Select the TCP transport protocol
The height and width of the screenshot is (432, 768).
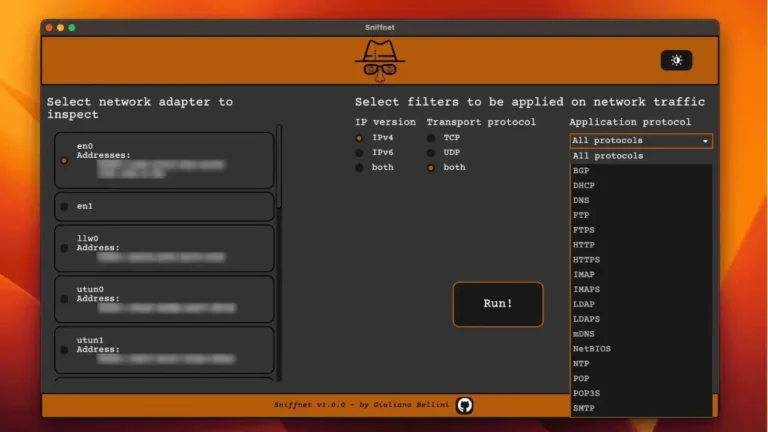(431, 138)
